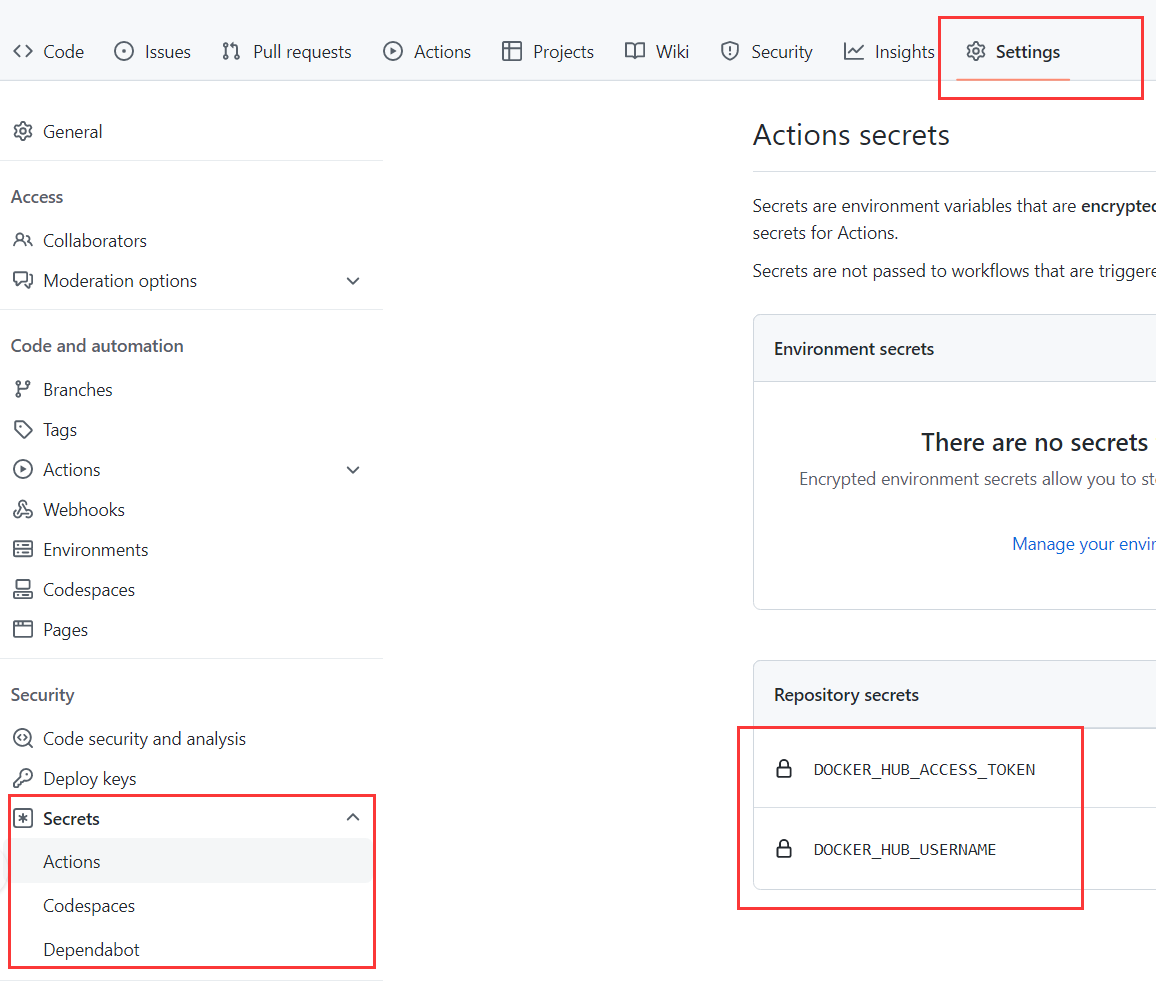Screen dimensions: 1156x983
Task: Select the Deploy keys key icon
Action: 22,779
